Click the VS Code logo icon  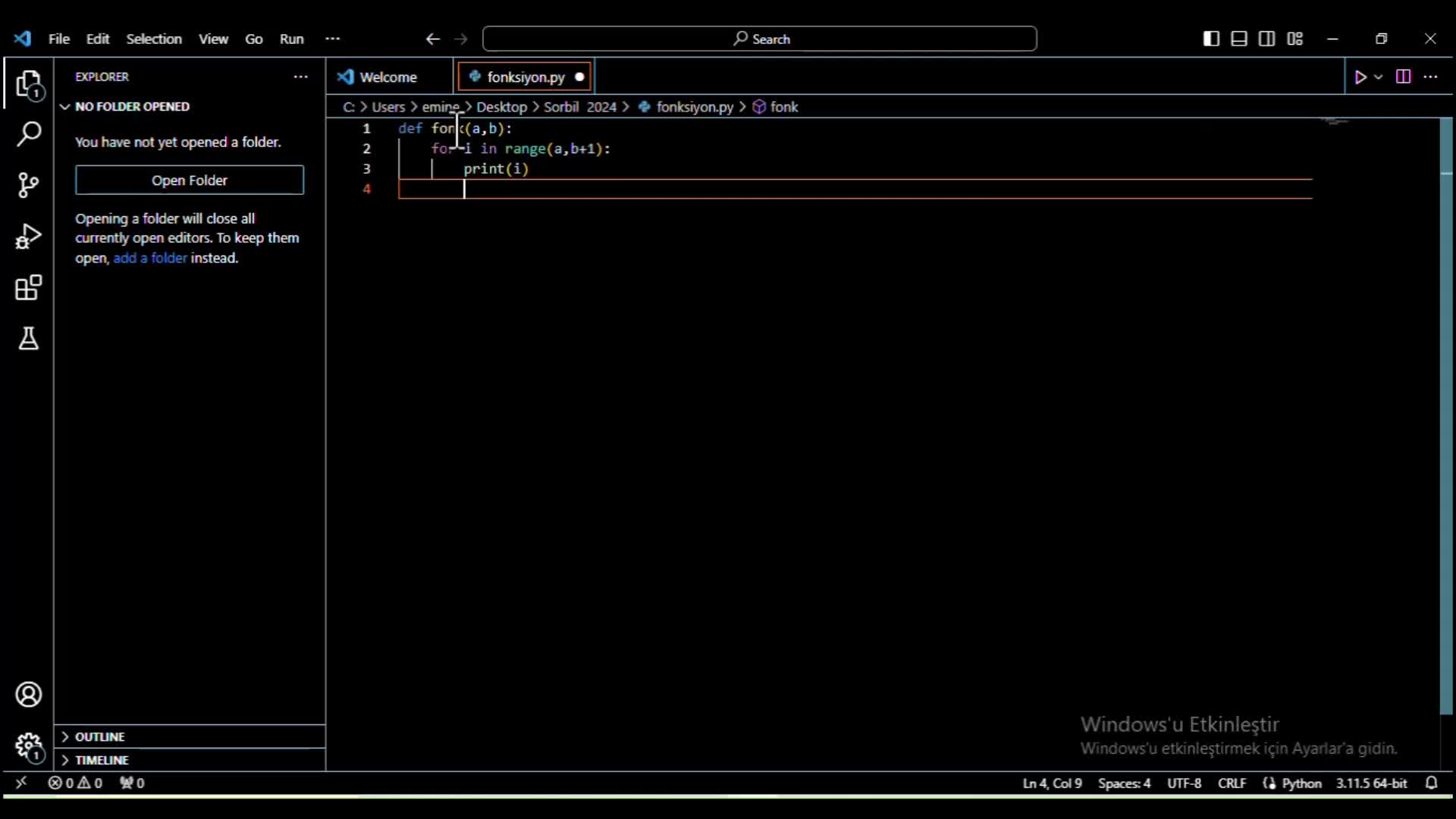22,39
